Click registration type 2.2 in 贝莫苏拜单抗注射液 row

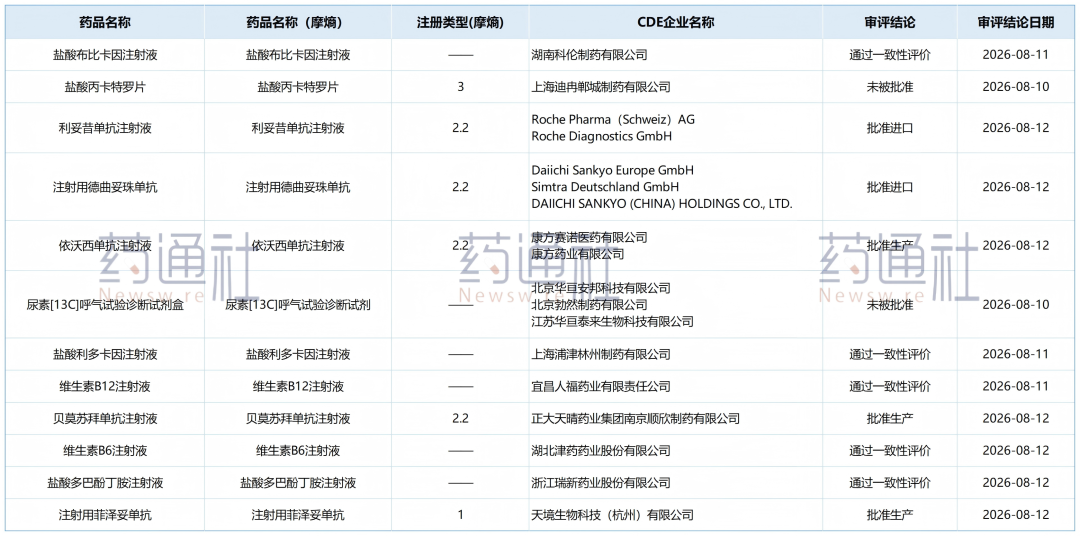(460, 418)
